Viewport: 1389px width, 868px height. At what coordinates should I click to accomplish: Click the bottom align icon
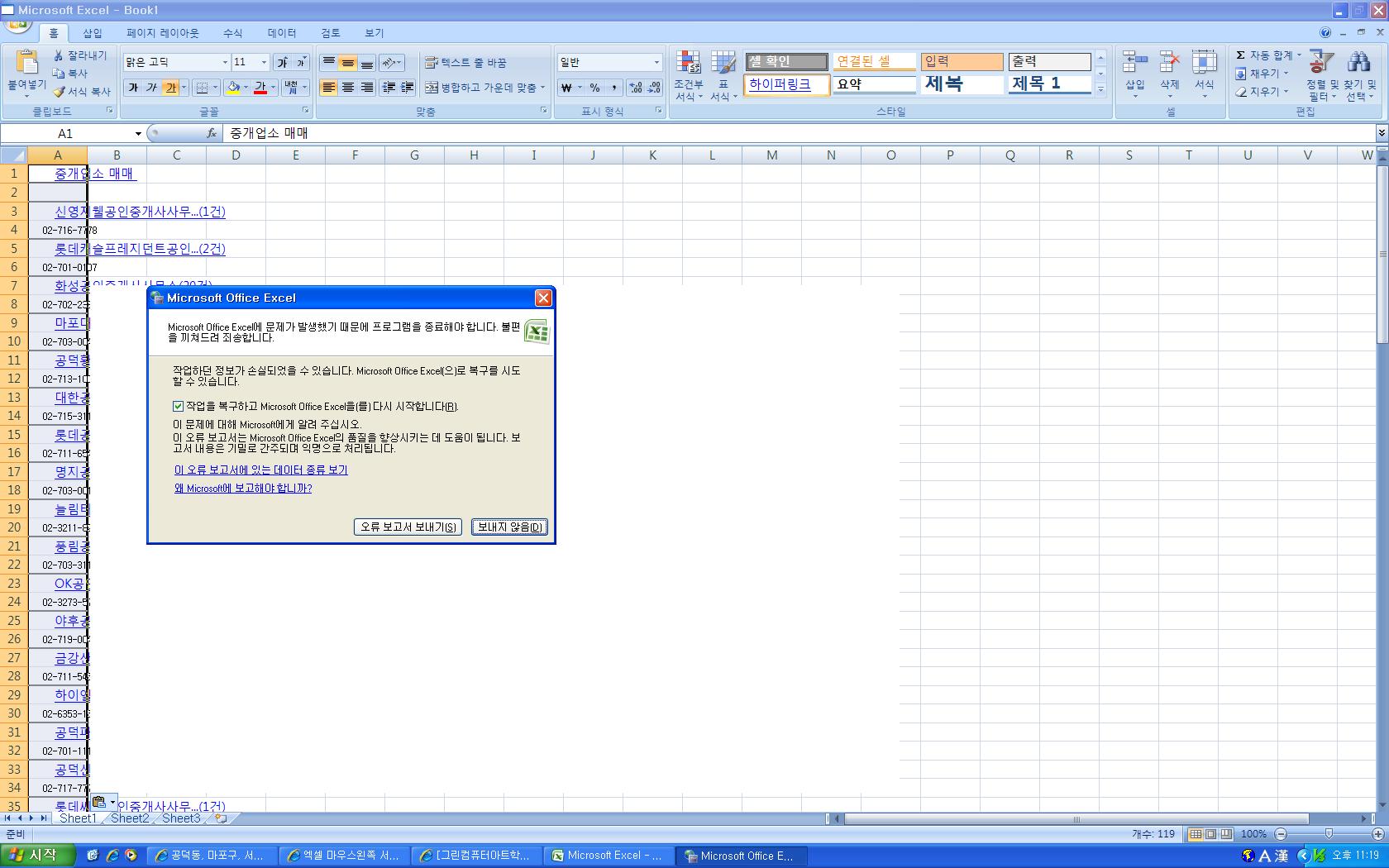click(x=367, y=62)
